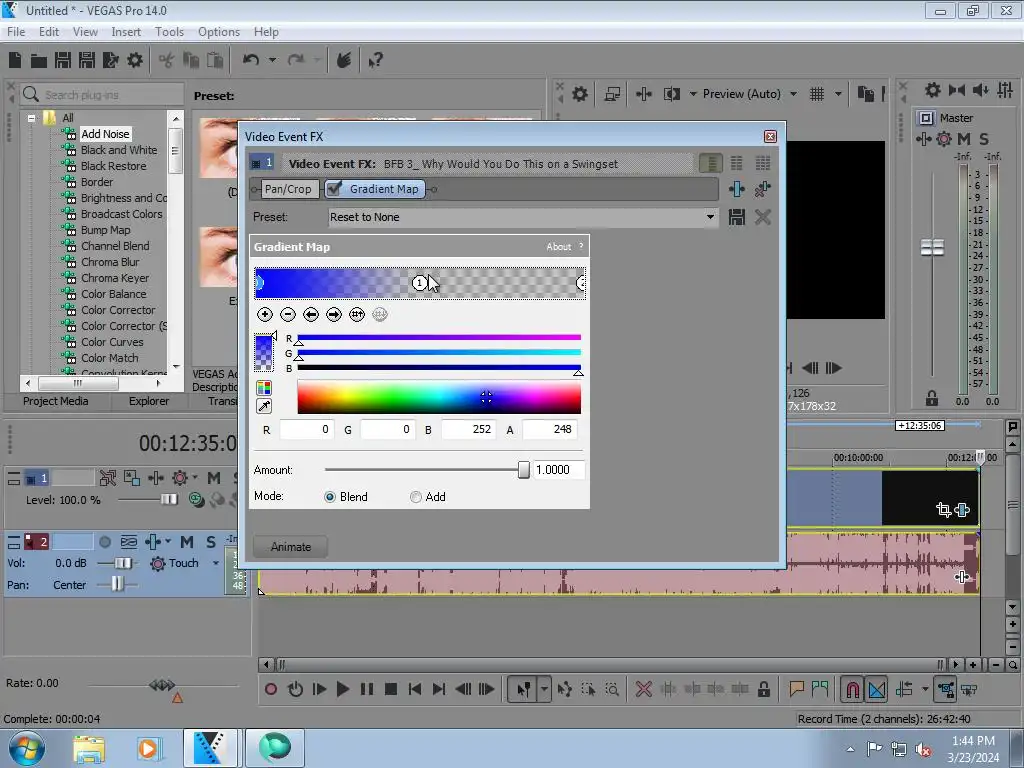The image size is (1024, 768).
Task: Distribute gradient points evenly
Action: click(357, 315)
